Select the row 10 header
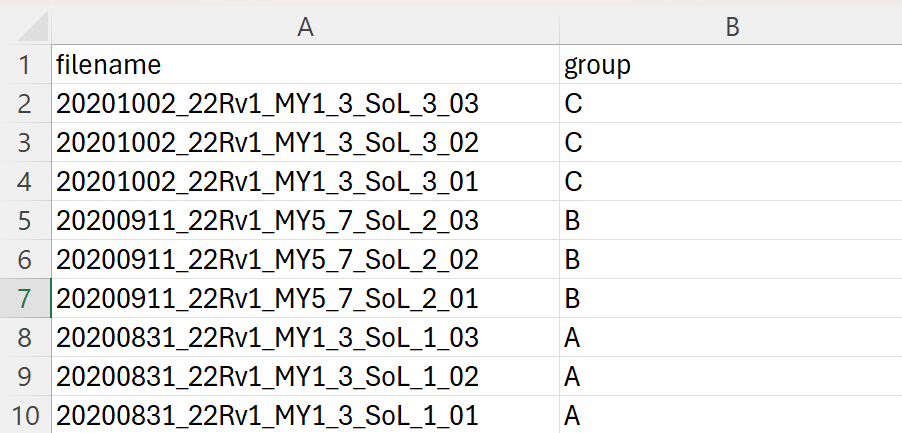Screen dimensions: 902x433 tap(25, 415)
